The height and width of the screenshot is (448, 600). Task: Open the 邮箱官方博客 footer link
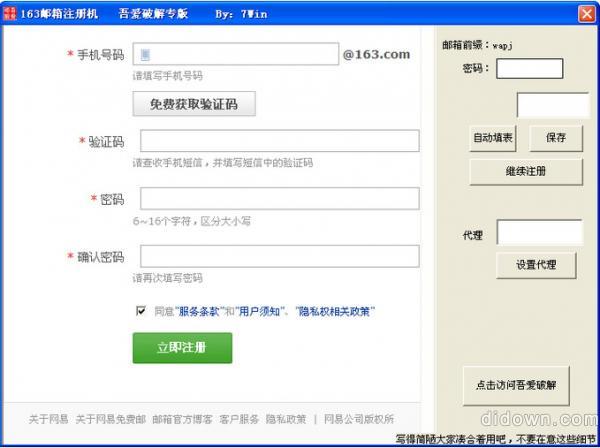click(182, 419)
